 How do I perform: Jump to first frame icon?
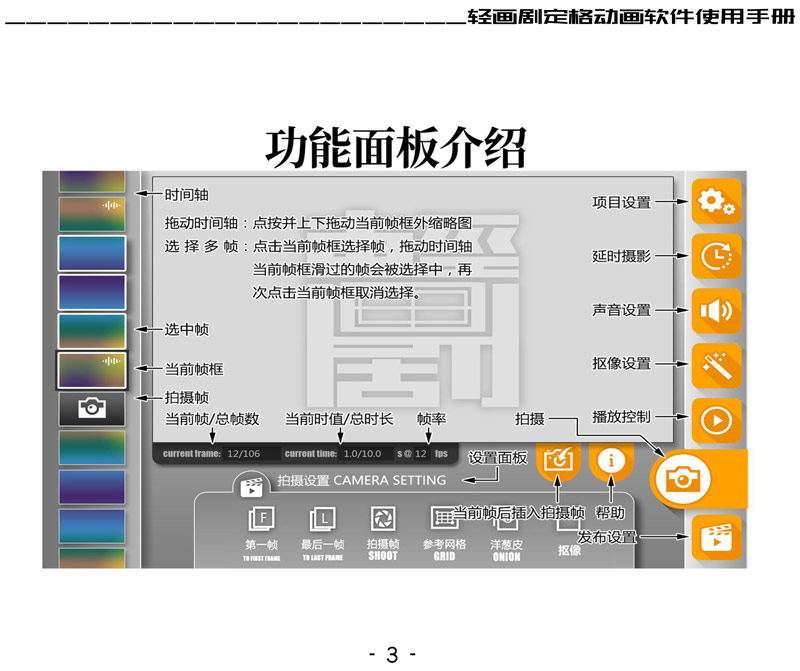point(262,520)
